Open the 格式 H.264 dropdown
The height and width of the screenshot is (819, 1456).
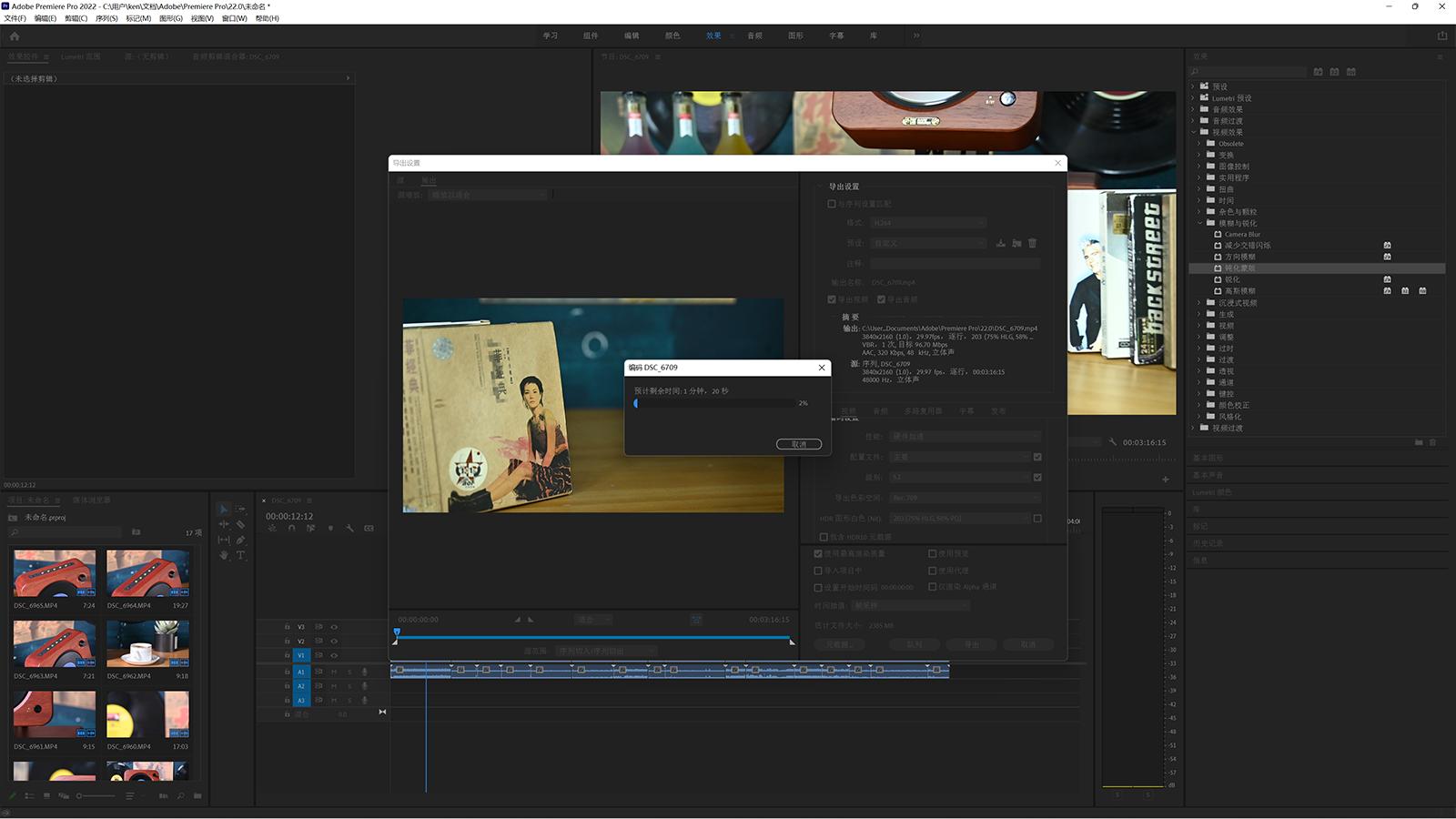point(928,223)
